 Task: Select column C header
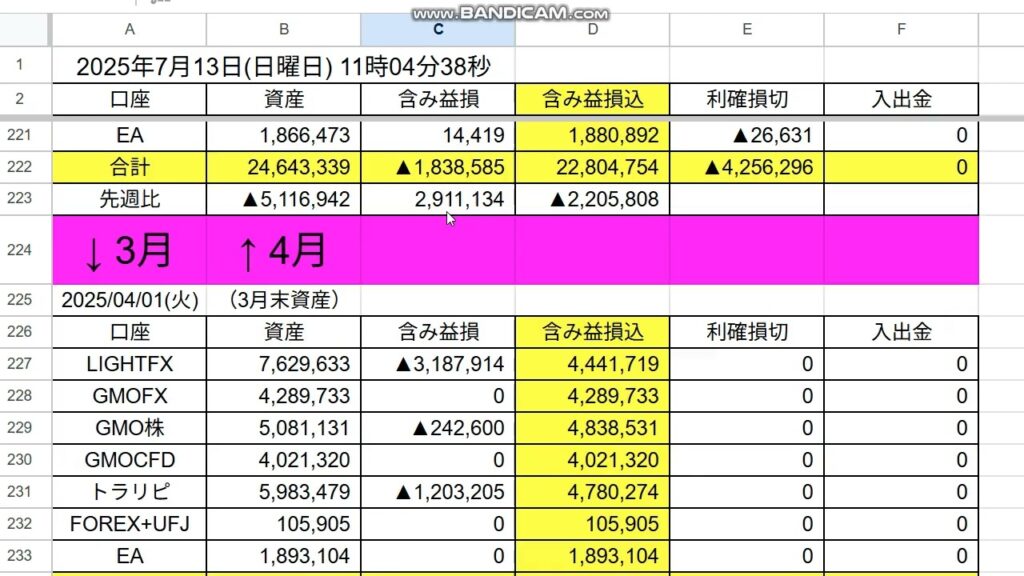pyautogui.click(x=438, y=29)
